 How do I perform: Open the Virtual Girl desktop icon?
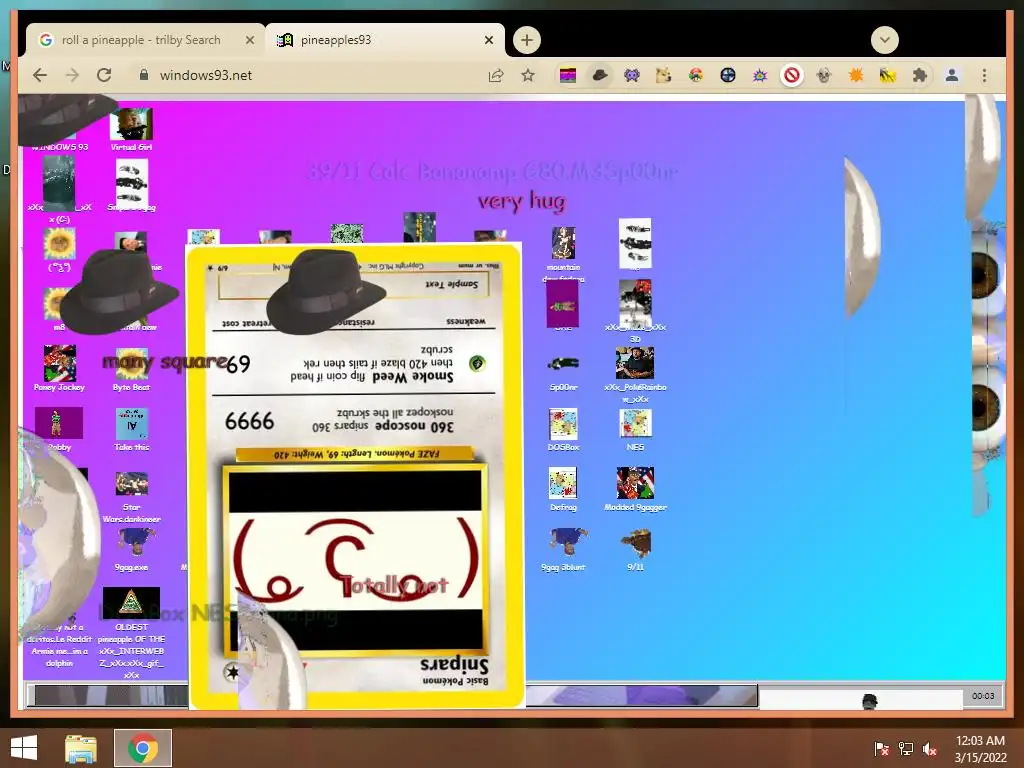click(x=131, y=129)
